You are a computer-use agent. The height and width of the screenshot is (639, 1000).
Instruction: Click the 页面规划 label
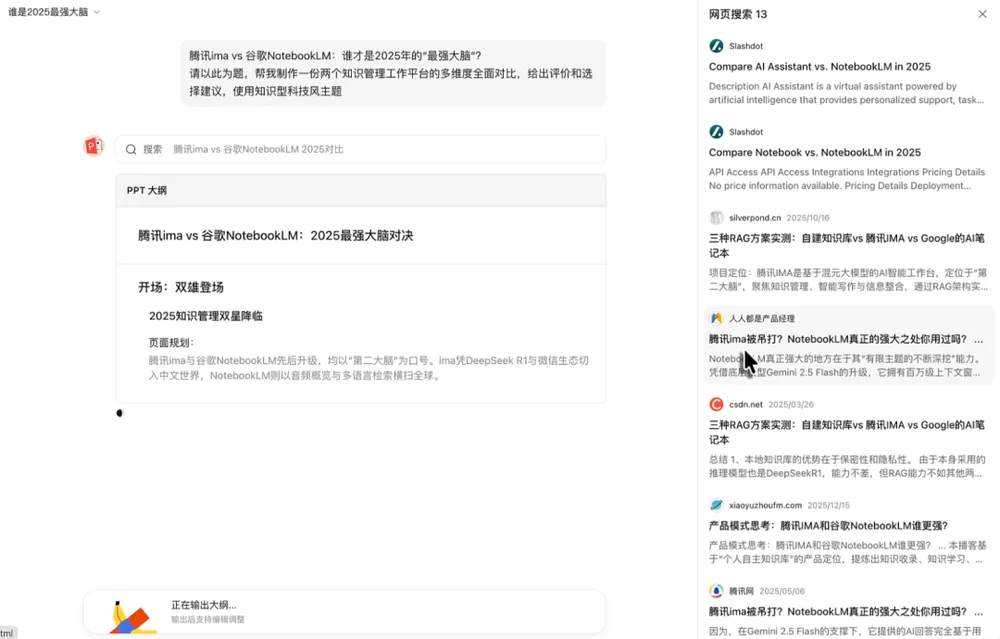click(171, 342)
